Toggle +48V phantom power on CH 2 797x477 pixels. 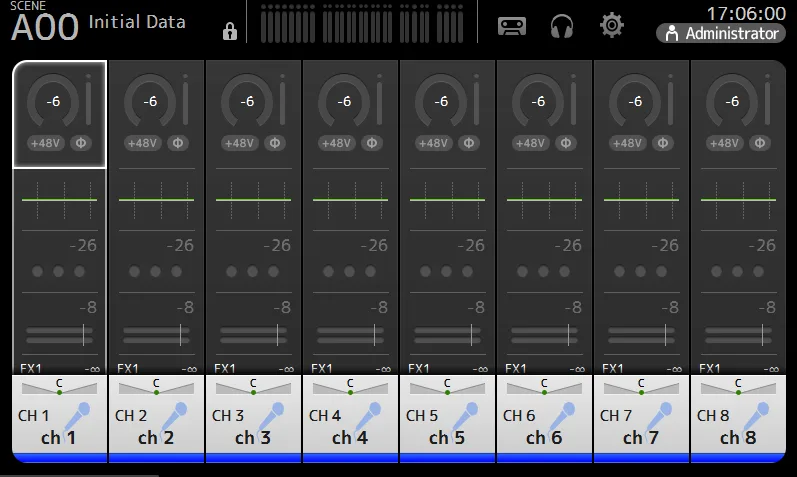(142, 143)
